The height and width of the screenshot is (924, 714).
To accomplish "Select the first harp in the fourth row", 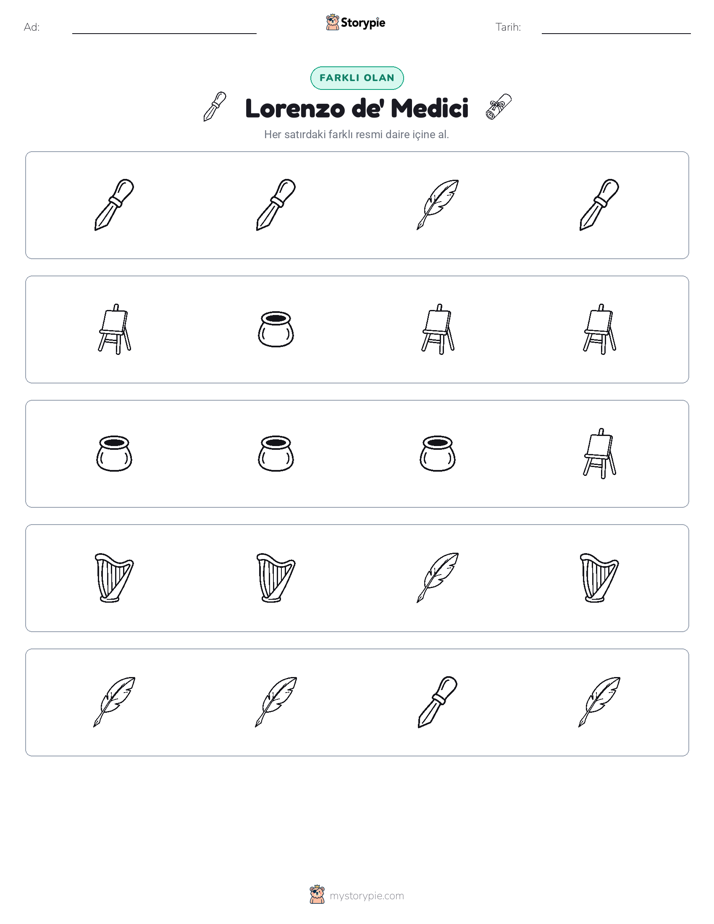I will (x=114, y=578).
